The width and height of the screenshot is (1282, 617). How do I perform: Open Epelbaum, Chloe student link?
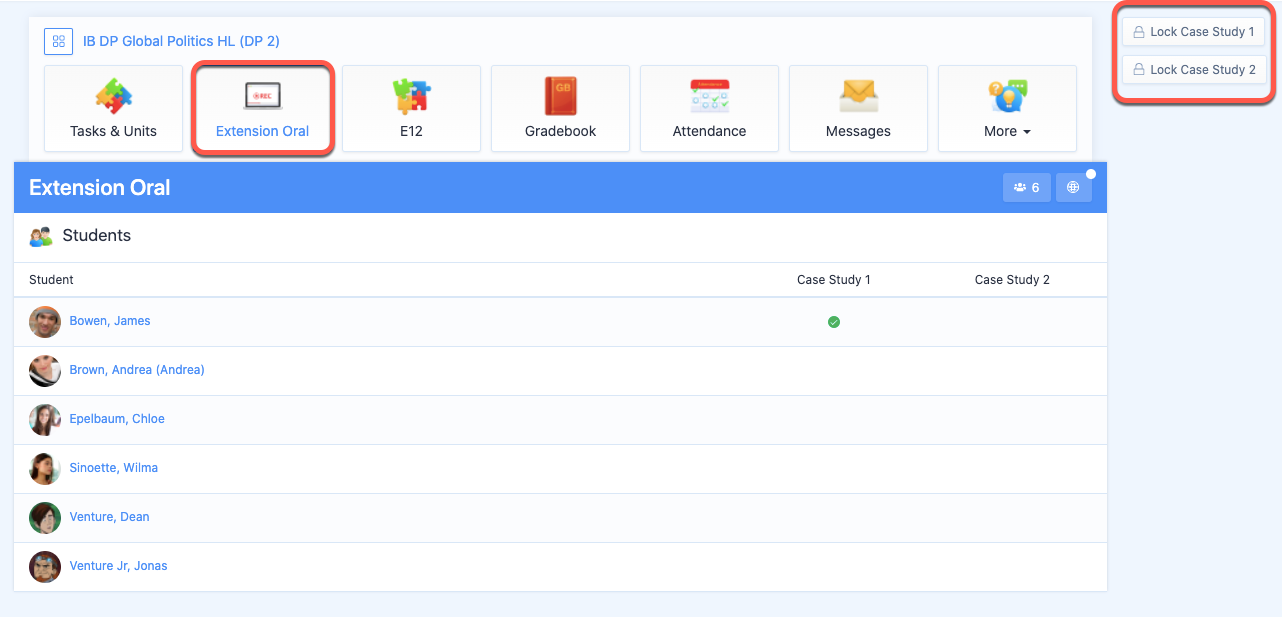117,419
